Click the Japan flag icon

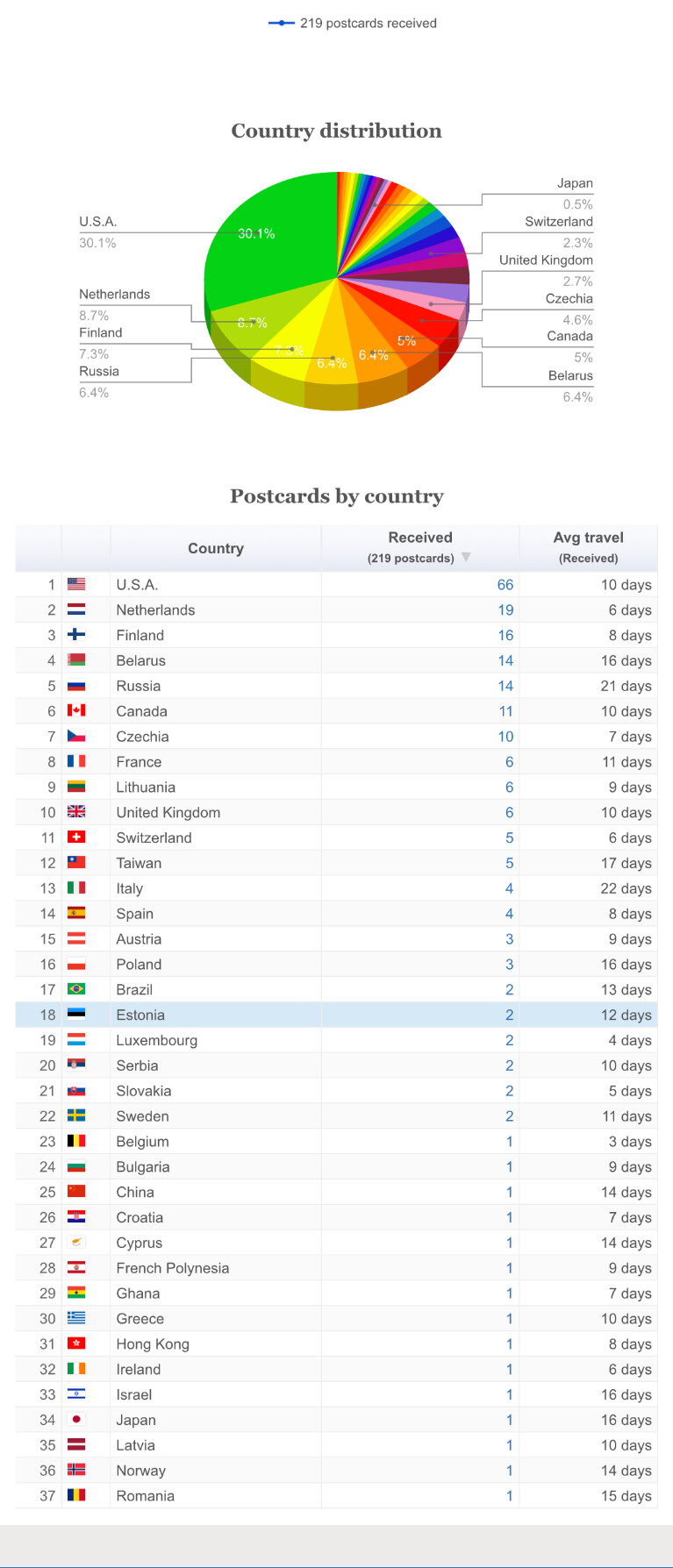pos(76,1419)
